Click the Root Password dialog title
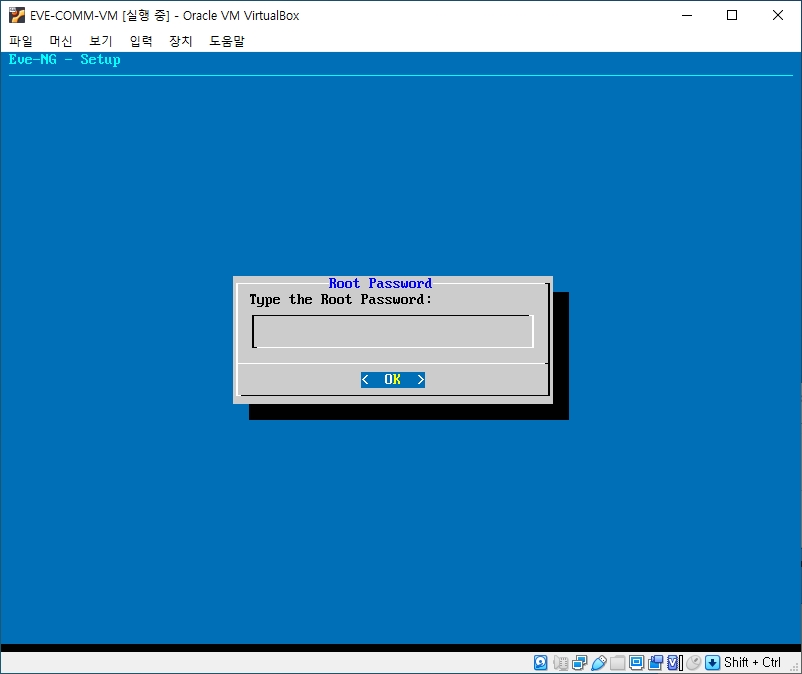The image size is (802, 674). tap(380, 283)
